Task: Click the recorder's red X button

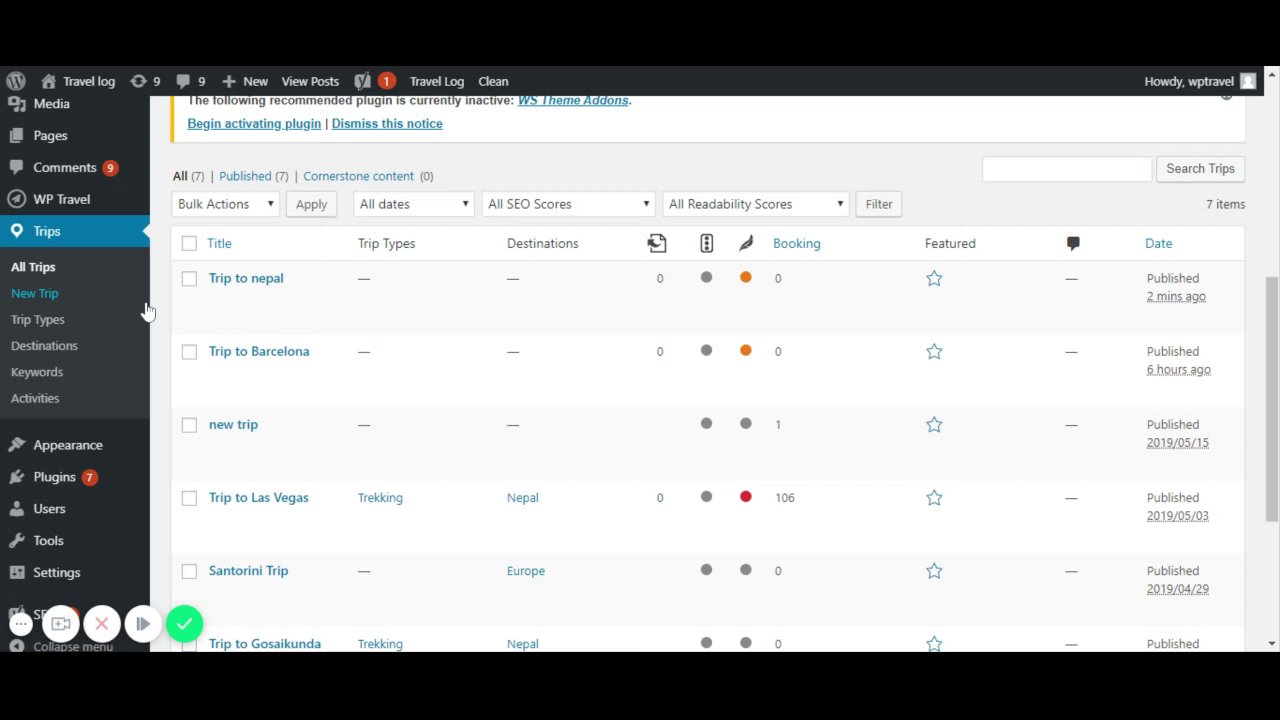Action: [102, 624]
